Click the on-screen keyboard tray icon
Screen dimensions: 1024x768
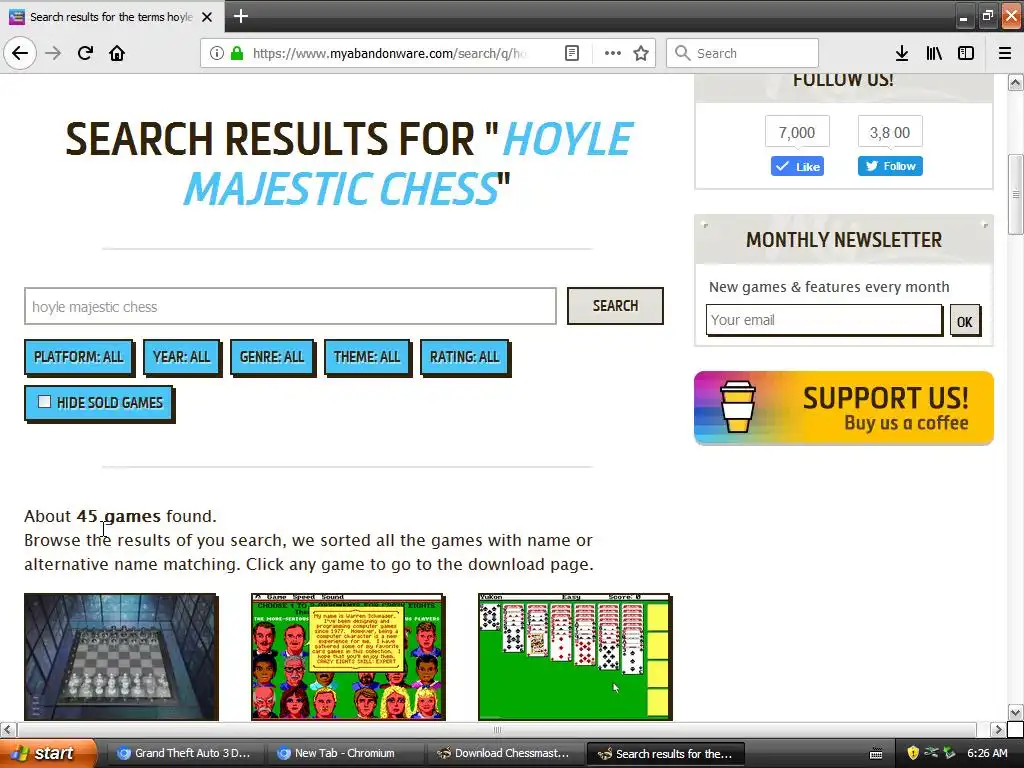click(876, 754)
